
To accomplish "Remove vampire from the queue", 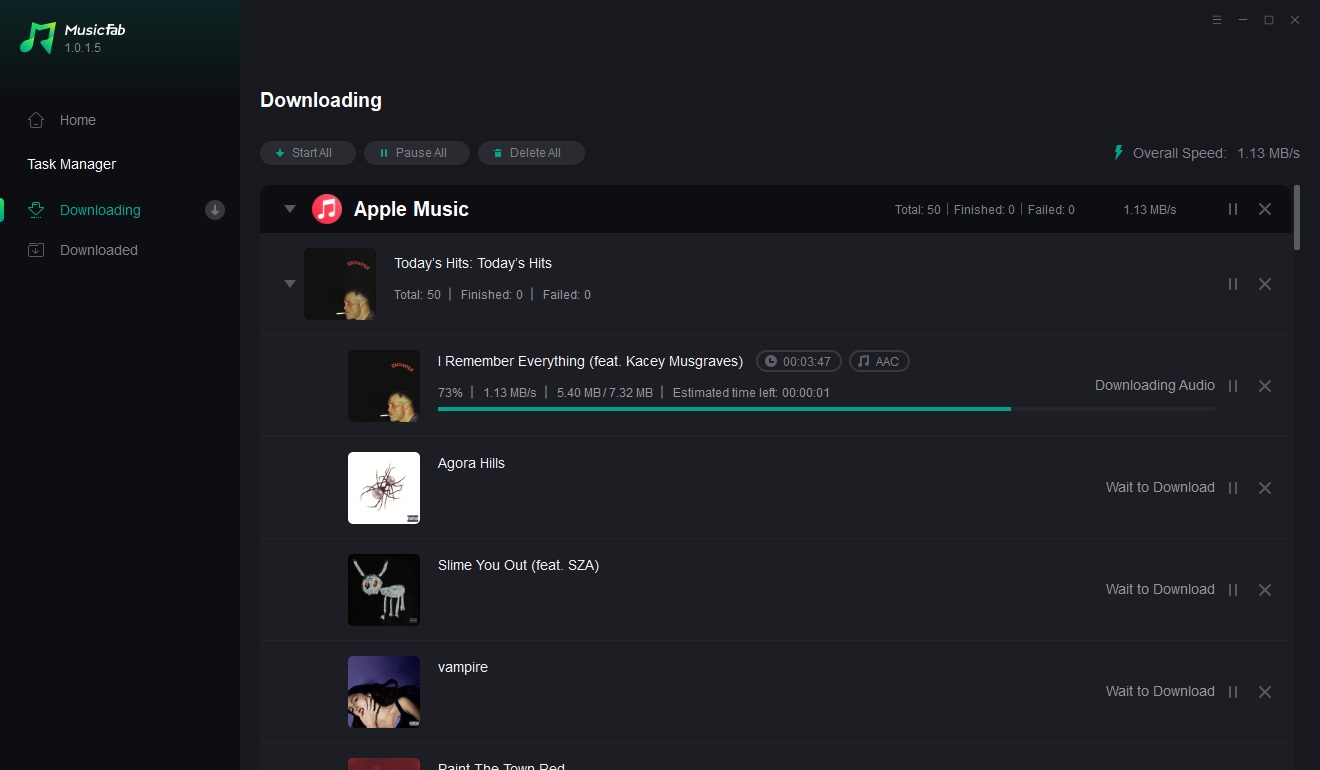I will (1265, 692).
